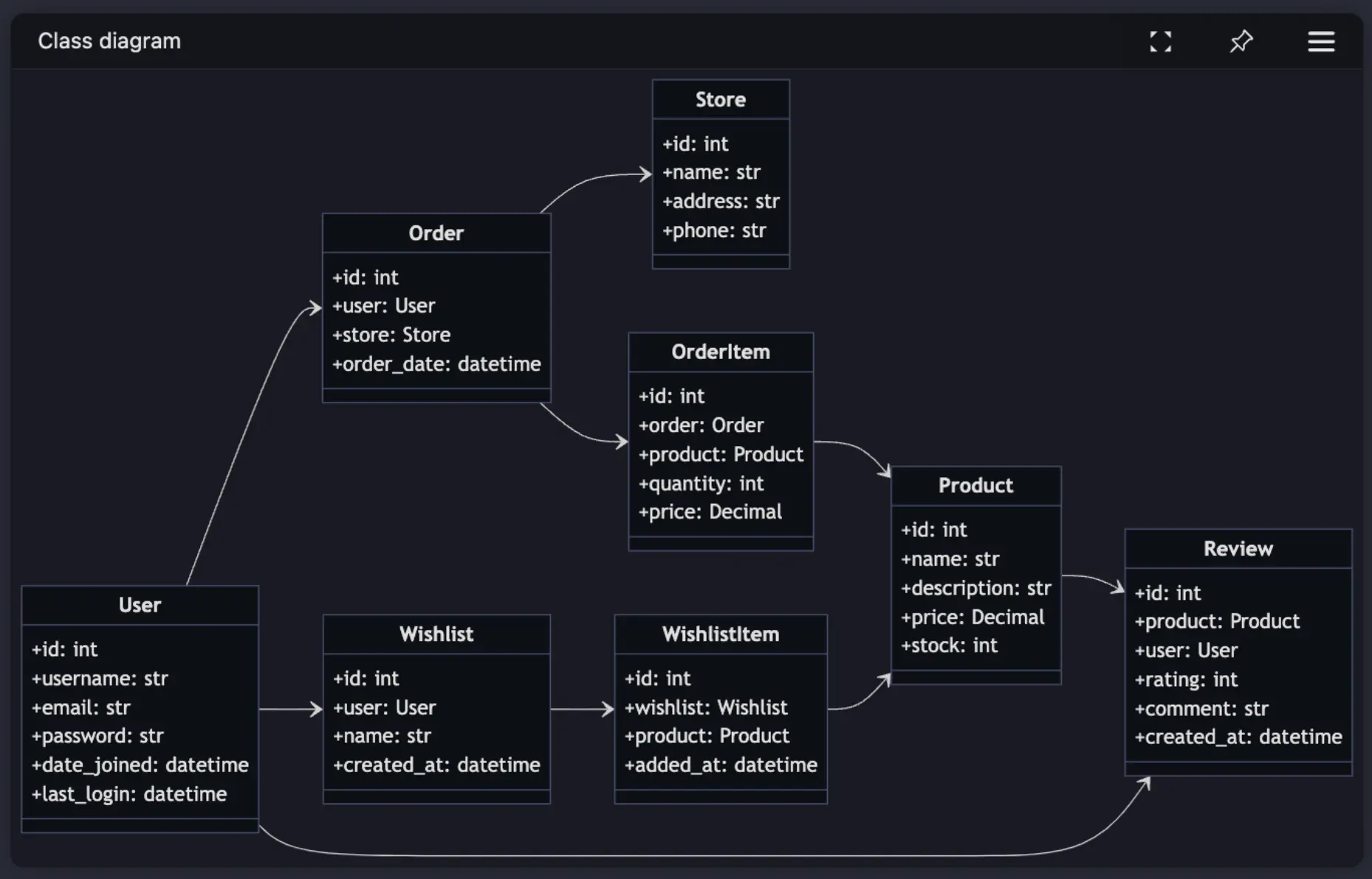Image resolution: width=1372 pixels, height=879 pixels.
Task: Click the Class diagram panel title
Action: (x=109, y=41)
